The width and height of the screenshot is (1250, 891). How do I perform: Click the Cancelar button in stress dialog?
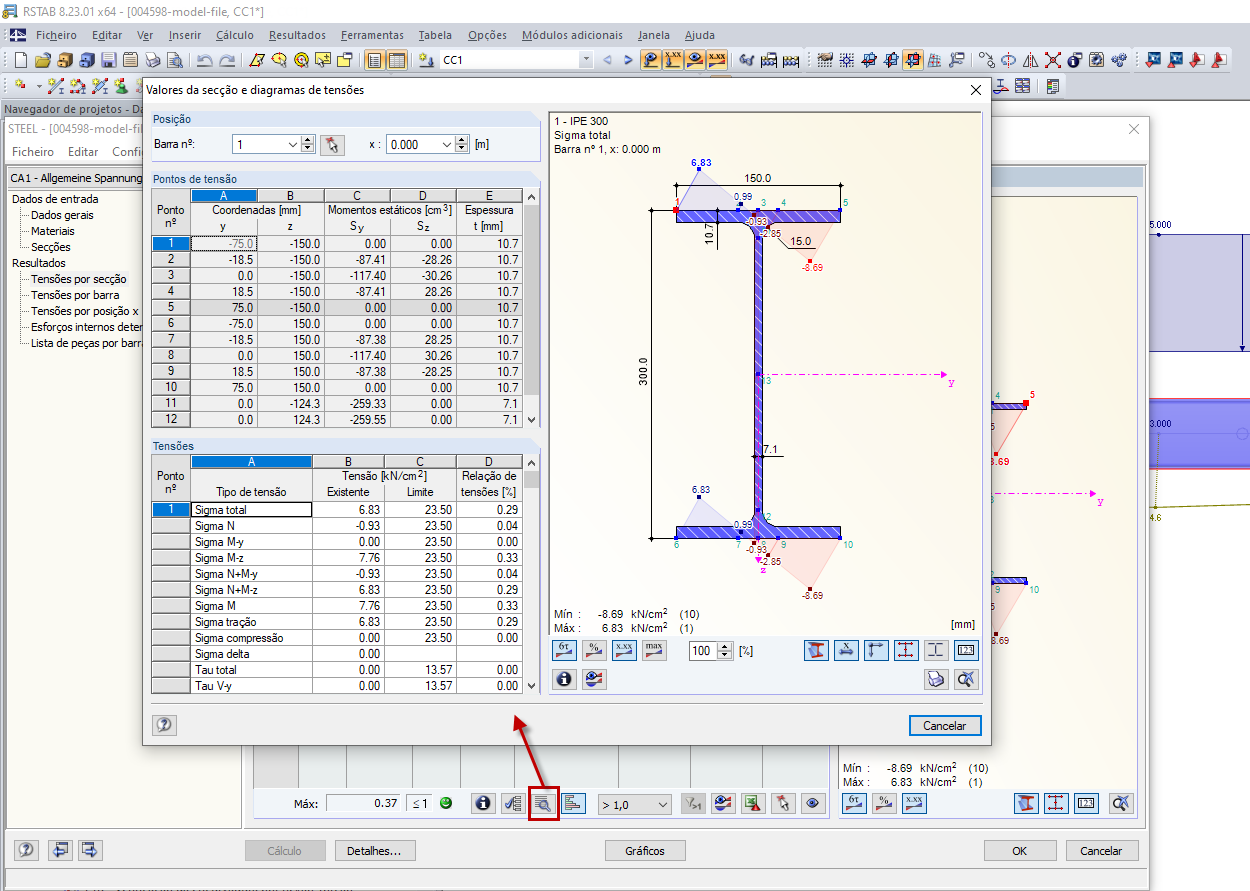click(x=944, y=725)
